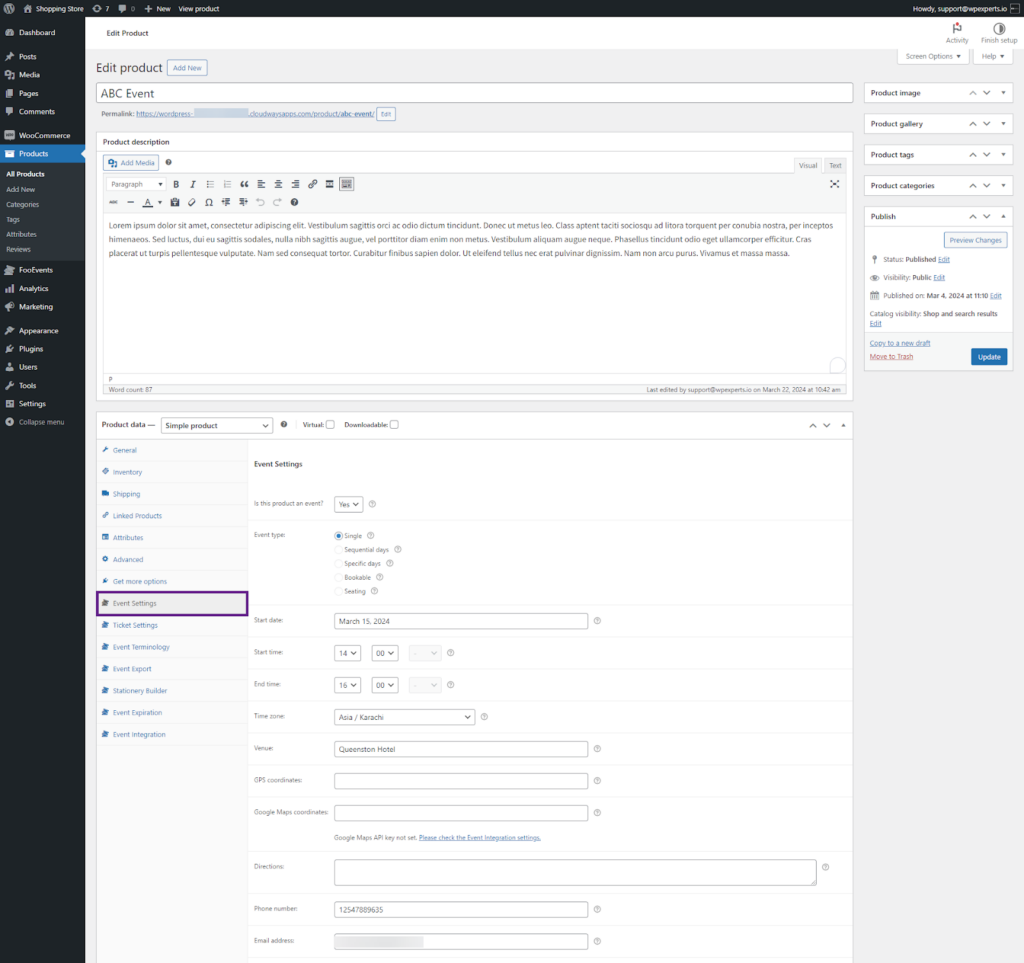Click the Move to Trash link
Viewport: 1024px width, 963px height.
pyautogui.click(x=891, y=356)
